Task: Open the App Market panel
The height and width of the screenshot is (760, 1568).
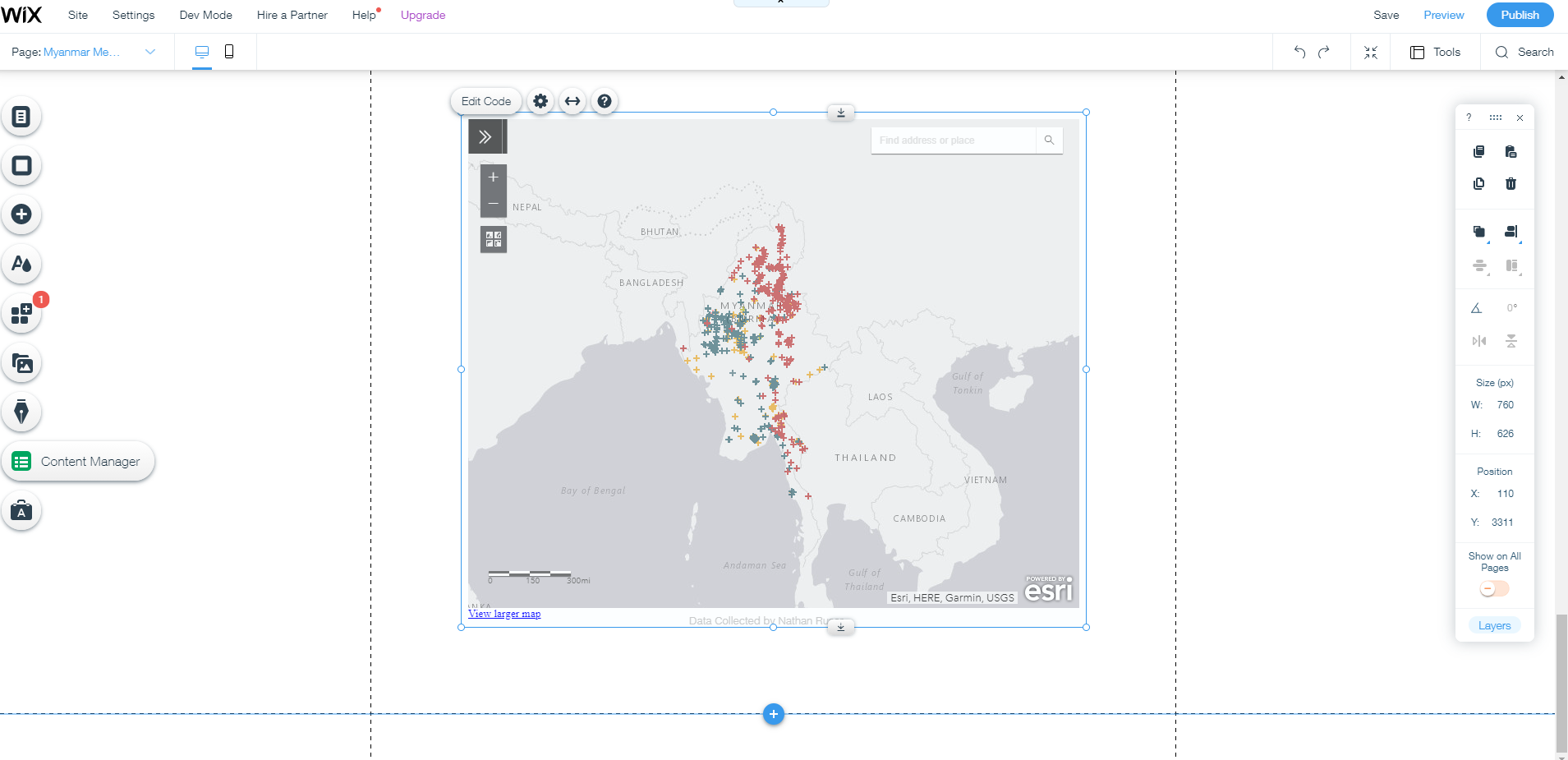Action: click(21, 313)
